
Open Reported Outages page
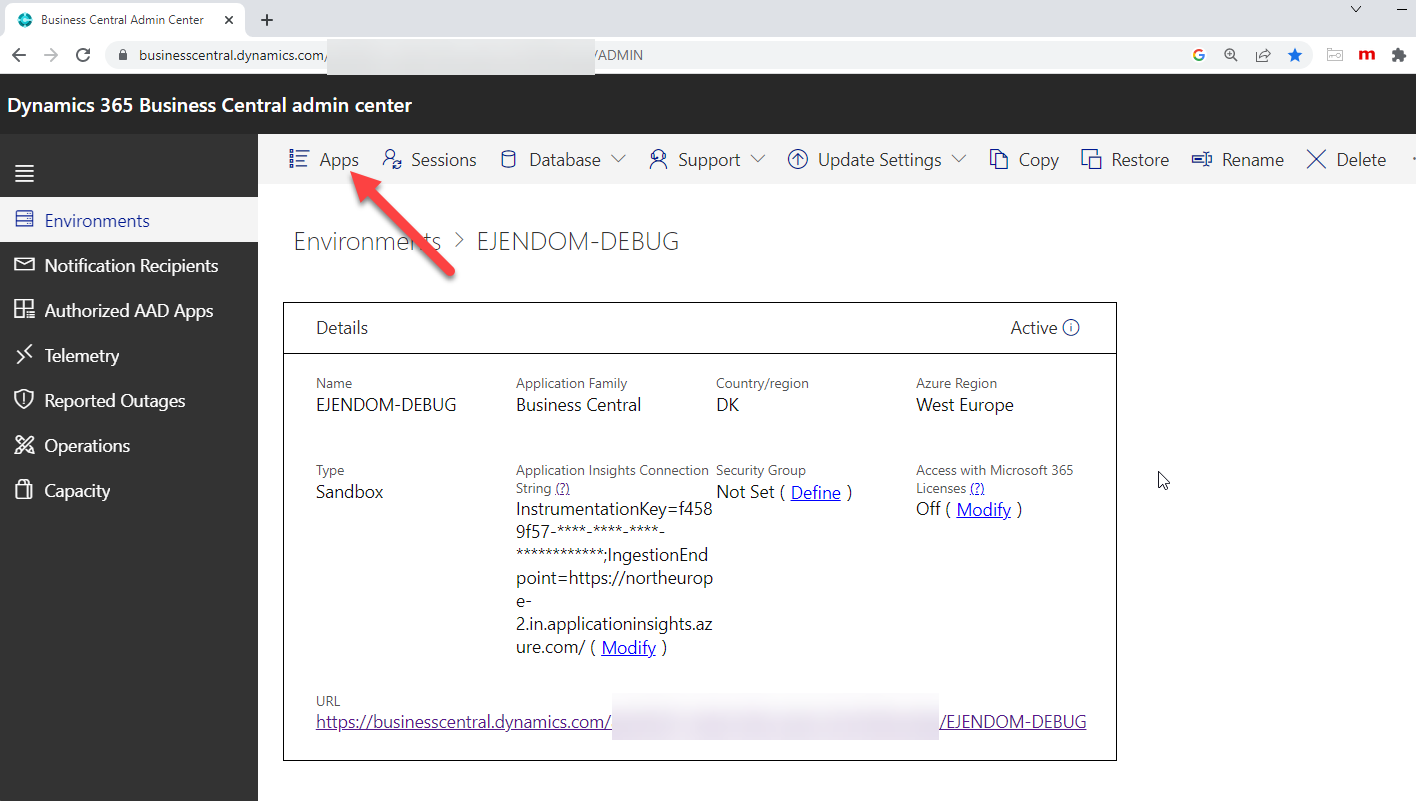coord(129,400)
